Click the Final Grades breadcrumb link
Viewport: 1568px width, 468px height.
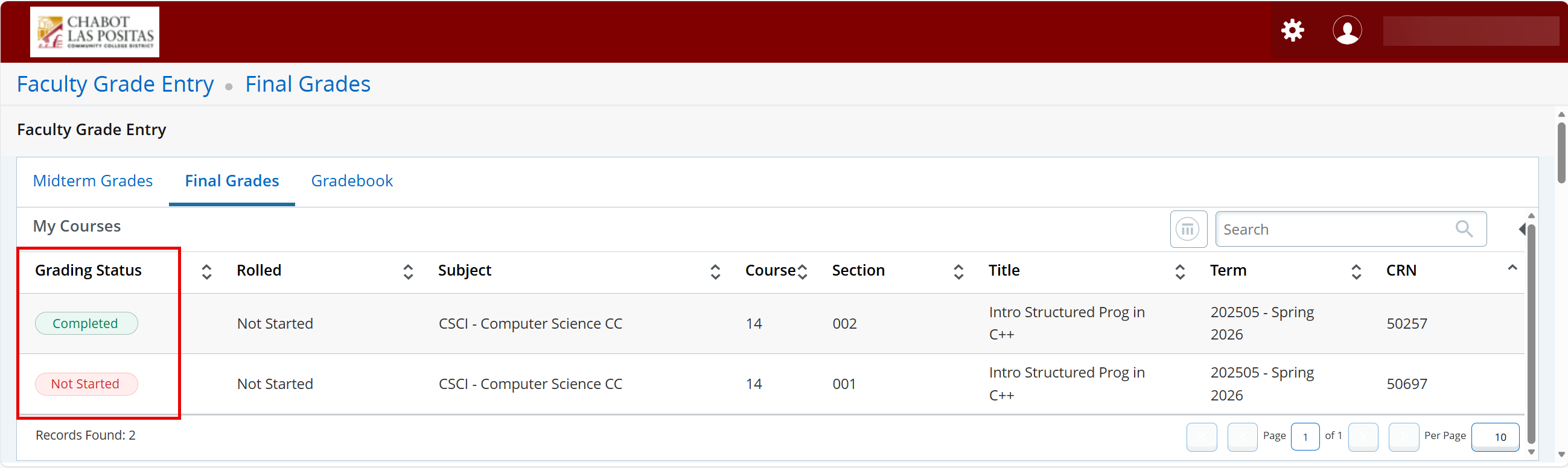pos(307,83)
